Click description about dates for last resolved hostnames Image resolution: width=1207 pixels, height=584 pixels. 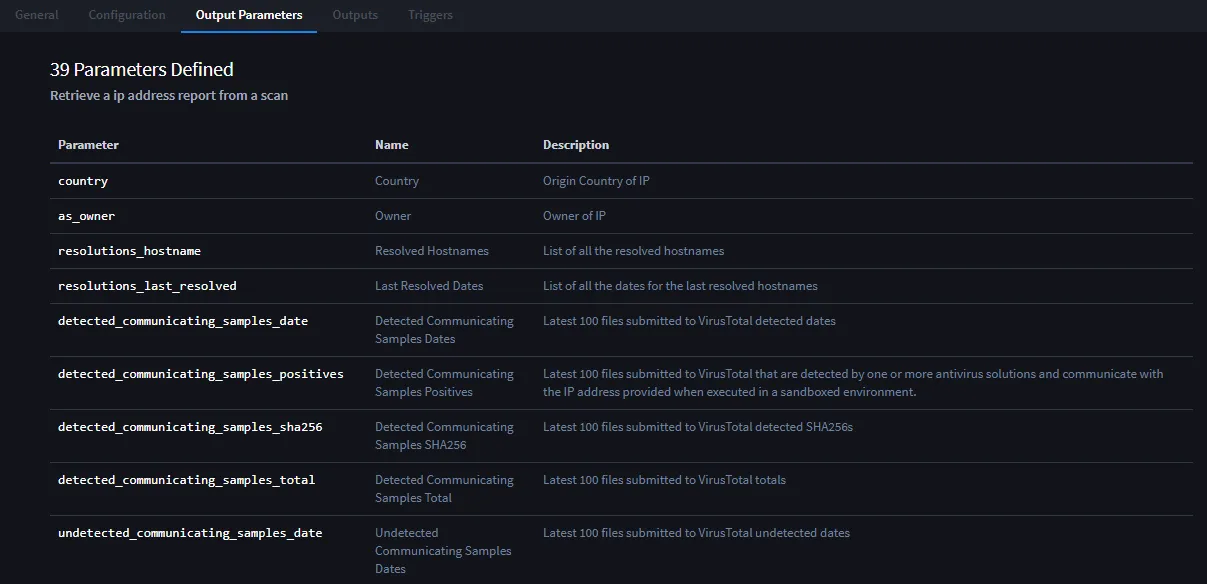click(x=680, y=286)
